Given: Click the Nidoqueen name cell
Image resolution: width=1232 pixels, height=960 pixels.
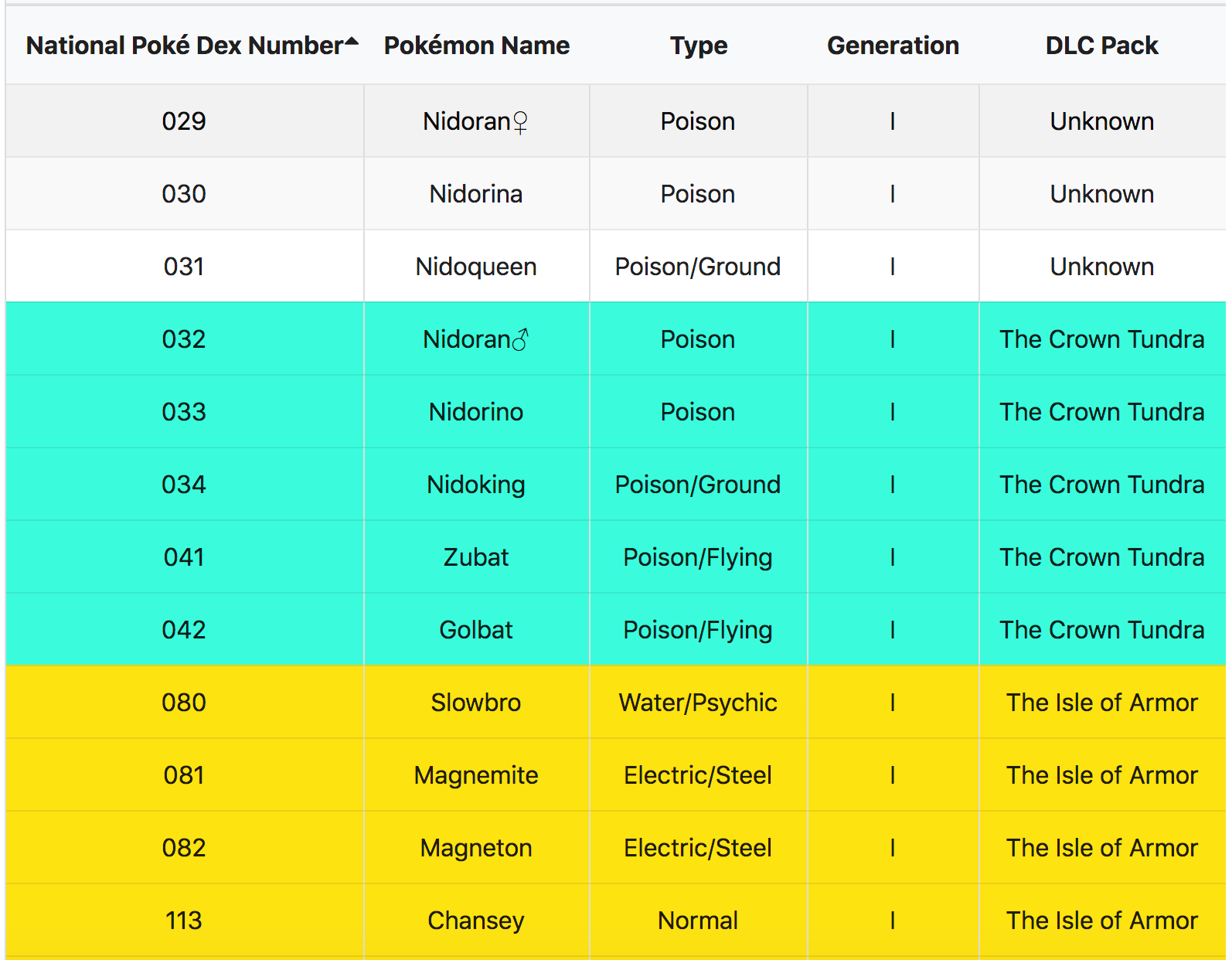Looking at the screenshot, I should tap(476, 267).
